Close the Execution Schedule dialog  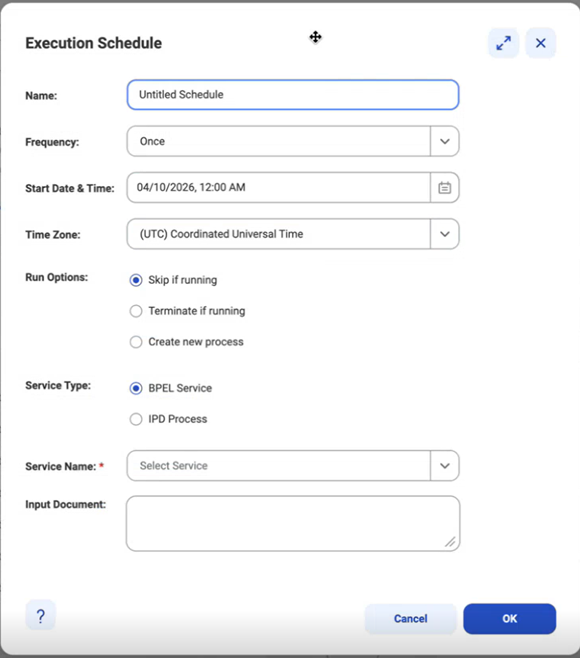pos(541,43)
